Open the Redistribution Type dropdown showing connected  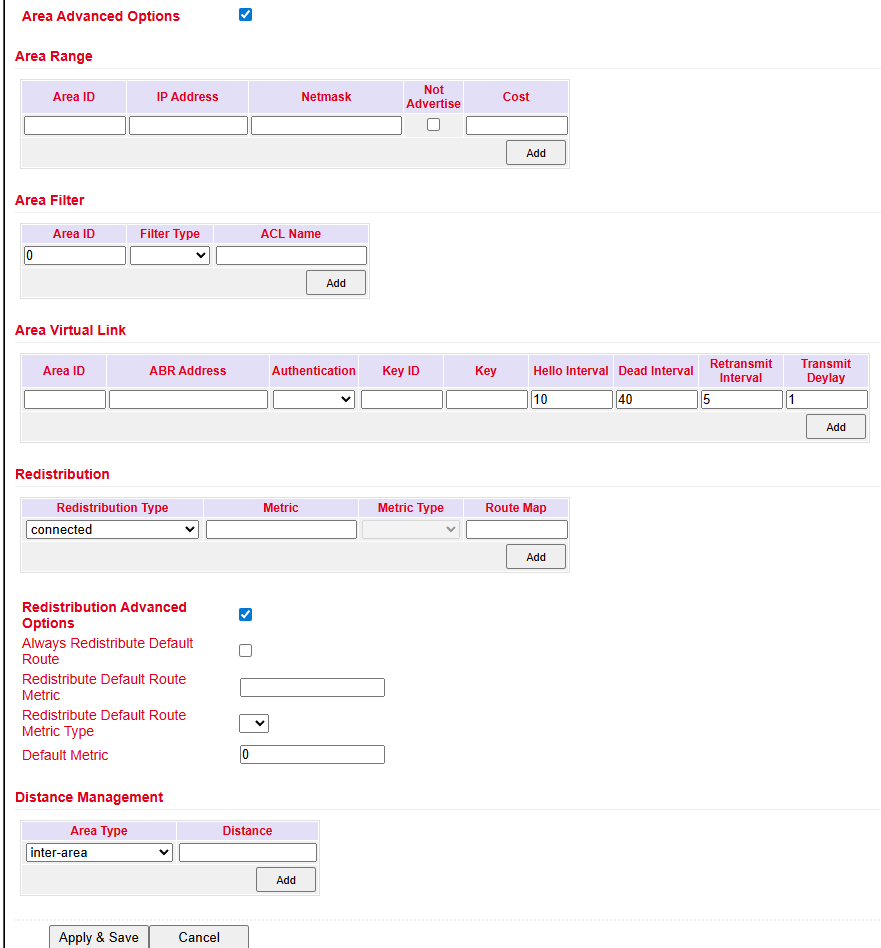113,530
